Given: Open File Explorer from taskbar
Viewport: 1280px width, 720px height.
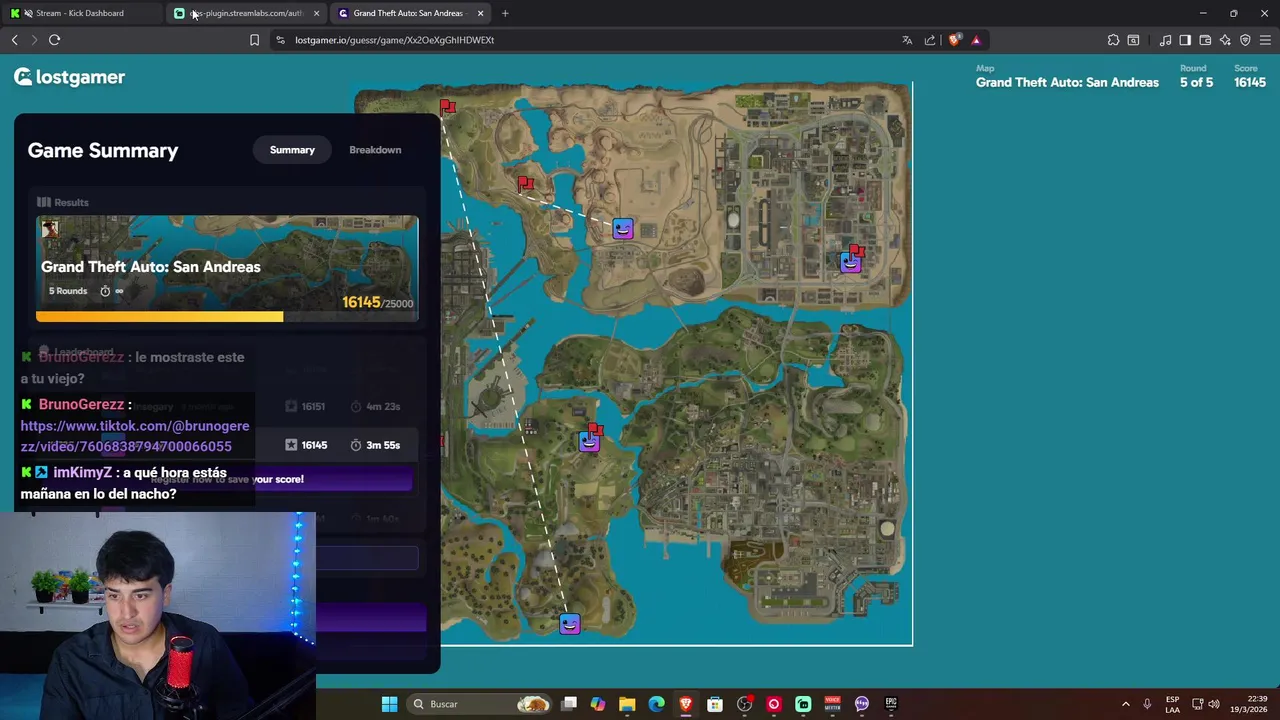Looking at the screenshot, I should tap(627, 704).
